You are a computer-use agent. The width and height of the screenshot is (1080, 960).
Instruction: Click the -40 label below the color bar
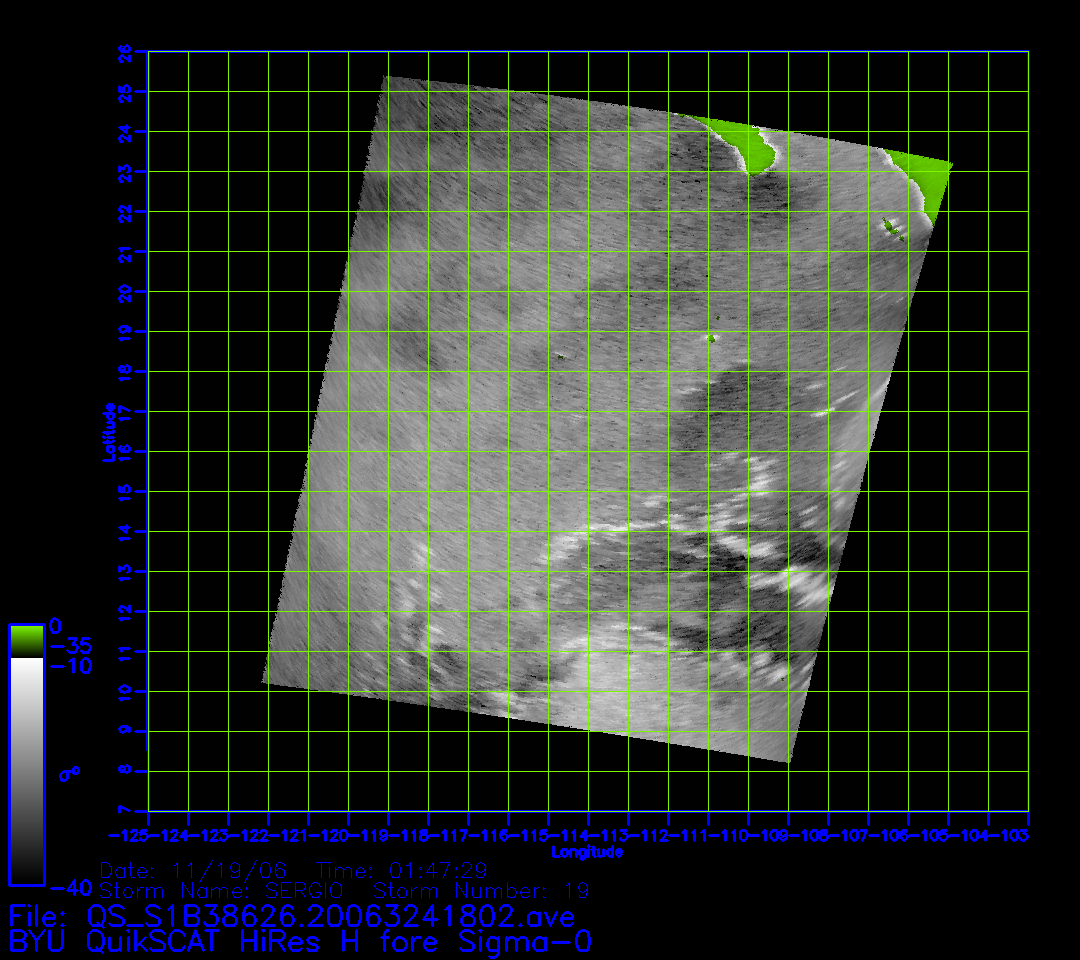(x=70, y=887)
